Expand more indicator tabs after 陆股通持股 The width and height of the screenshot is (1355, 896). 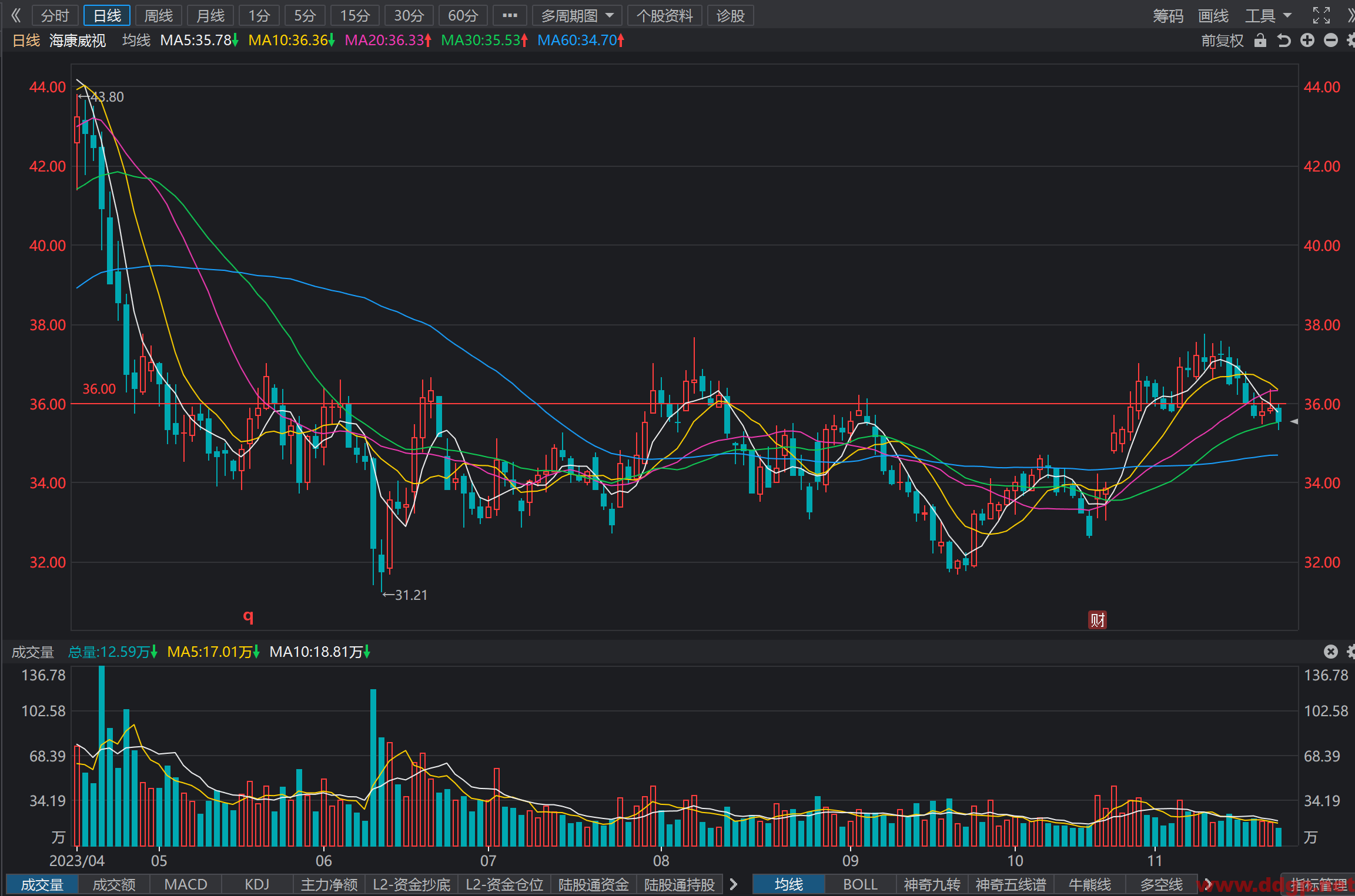click(733, 884)
